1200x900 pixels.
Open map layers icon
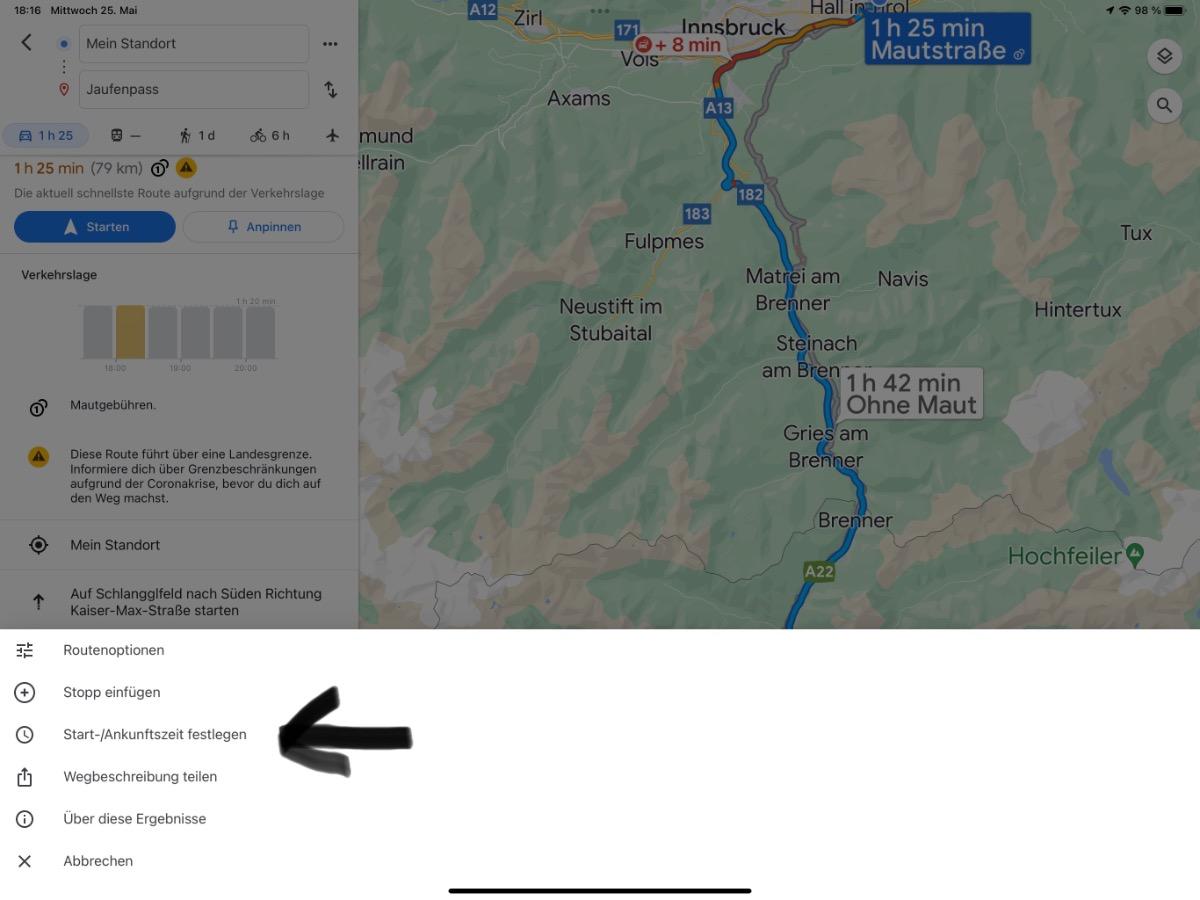tap(1164, 56)
